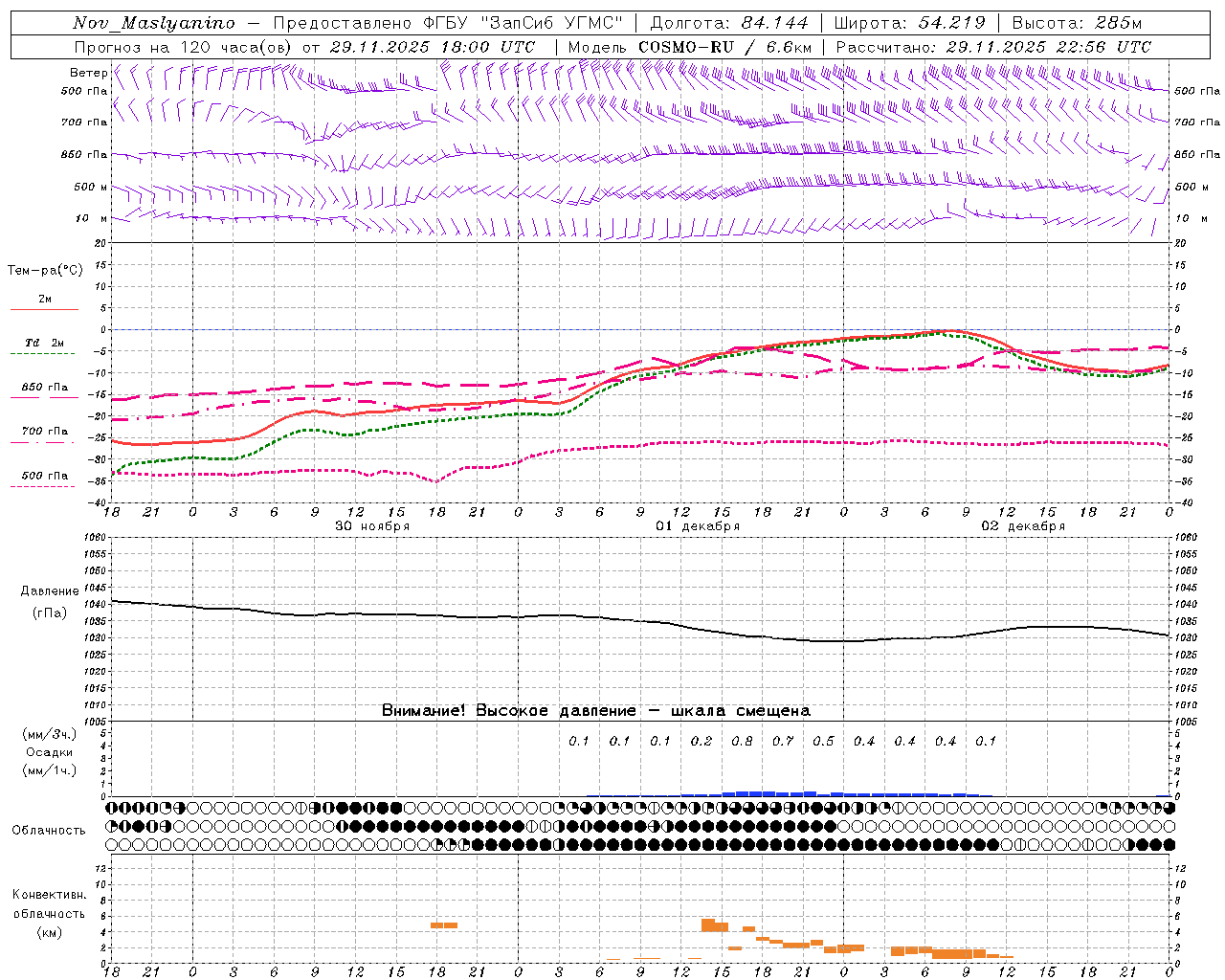Click the 'Td 2м' dew point legend entry
The height and width of the screenshot is (980, 1225).
(x=44, y=343)
